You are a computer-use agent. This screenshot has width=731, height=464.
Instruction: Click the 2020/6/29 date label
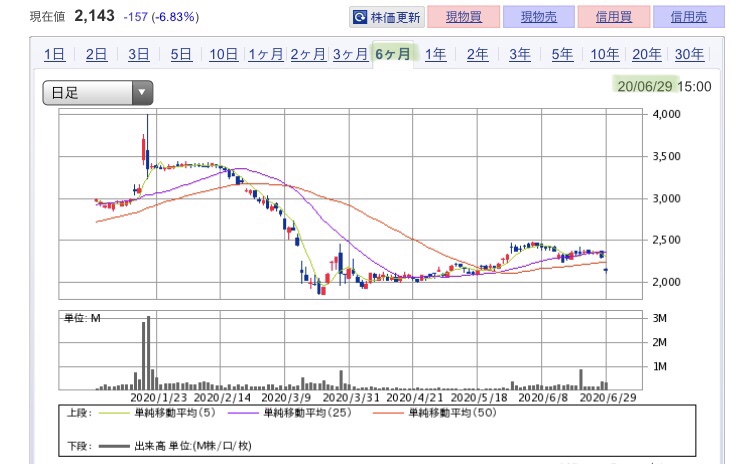(x=608, y=398)
